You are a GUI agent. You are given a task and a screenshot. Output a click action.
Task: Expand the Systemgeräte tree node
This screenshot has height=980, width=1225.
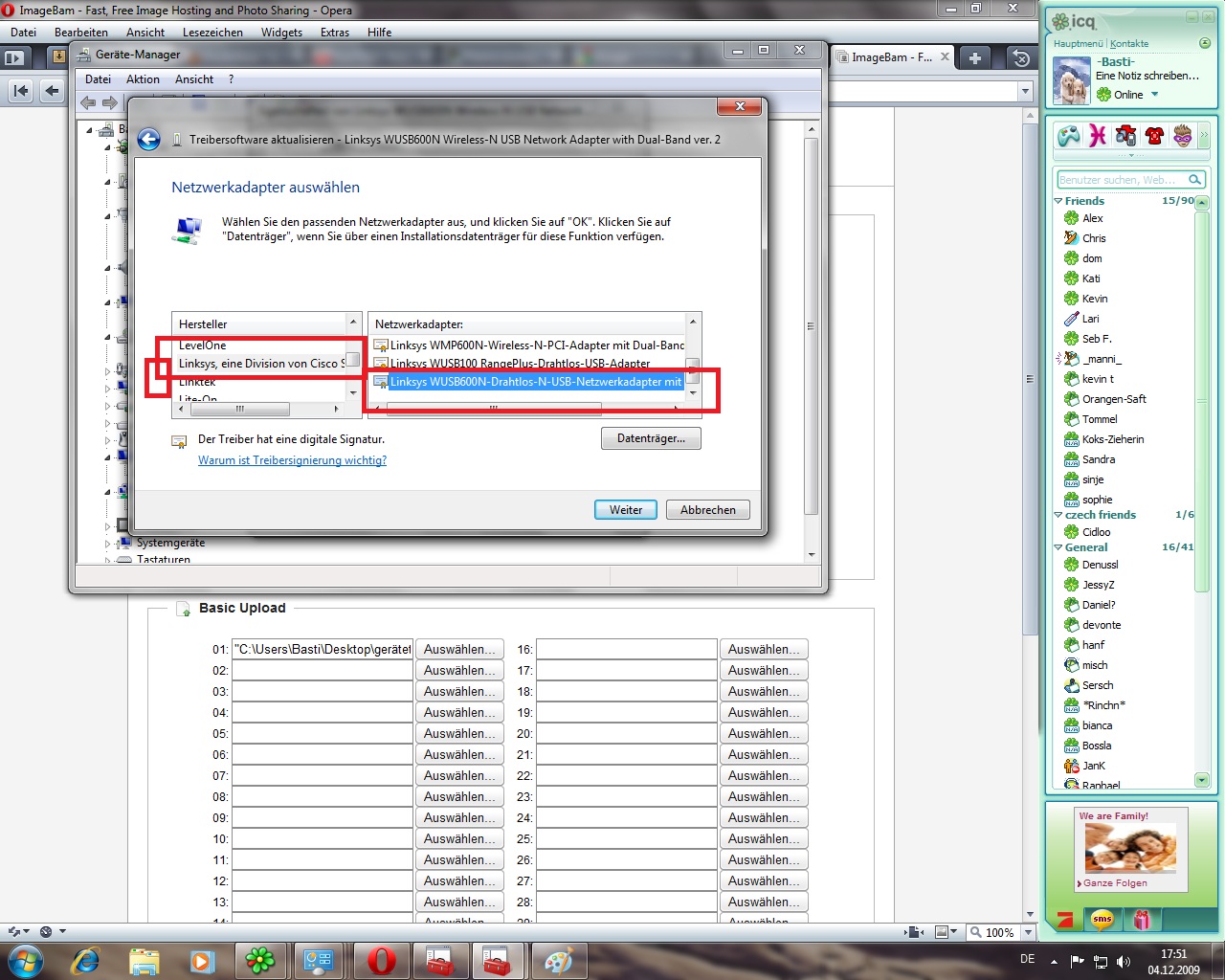tap(108, 543)
